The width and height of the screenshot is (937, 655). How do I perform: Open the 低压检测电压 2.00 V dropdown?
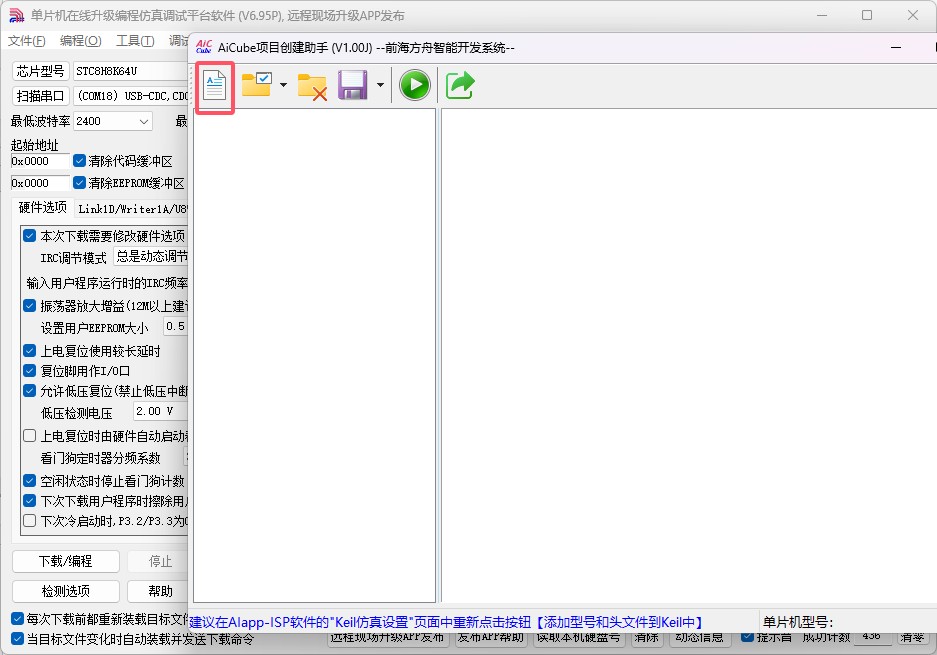(x=160, y=411)
